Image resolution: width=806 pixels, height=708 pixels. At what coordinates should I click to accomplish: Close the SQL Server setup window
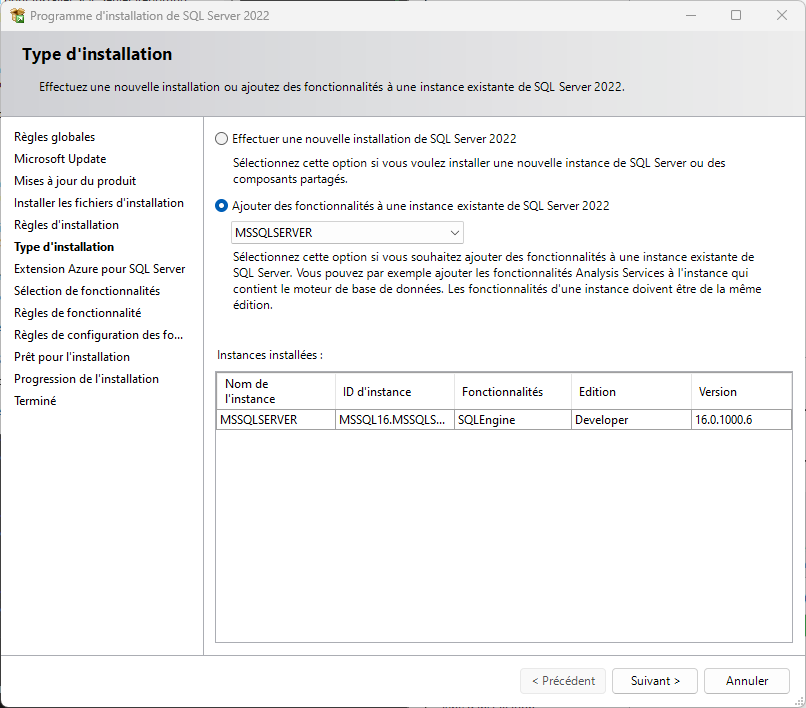tap(782, 15)
